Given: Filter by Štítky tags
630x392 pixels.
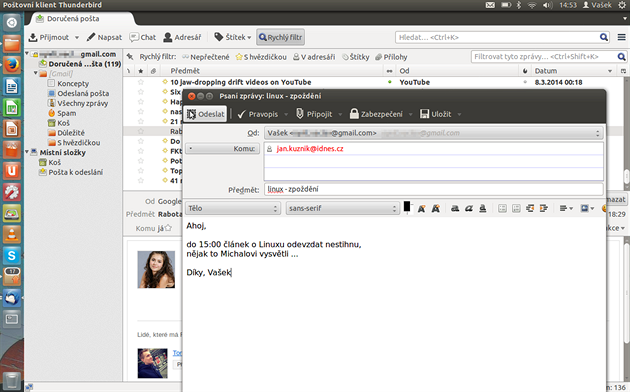Looking at the screenshot, I should click(x=356, y=57).
